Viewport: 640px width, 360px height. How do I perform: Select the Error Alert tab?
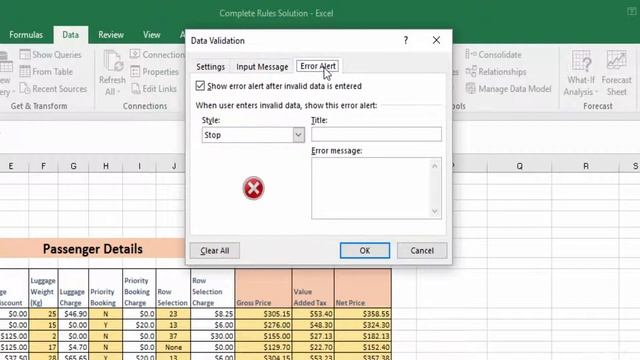tap(318, 66)
